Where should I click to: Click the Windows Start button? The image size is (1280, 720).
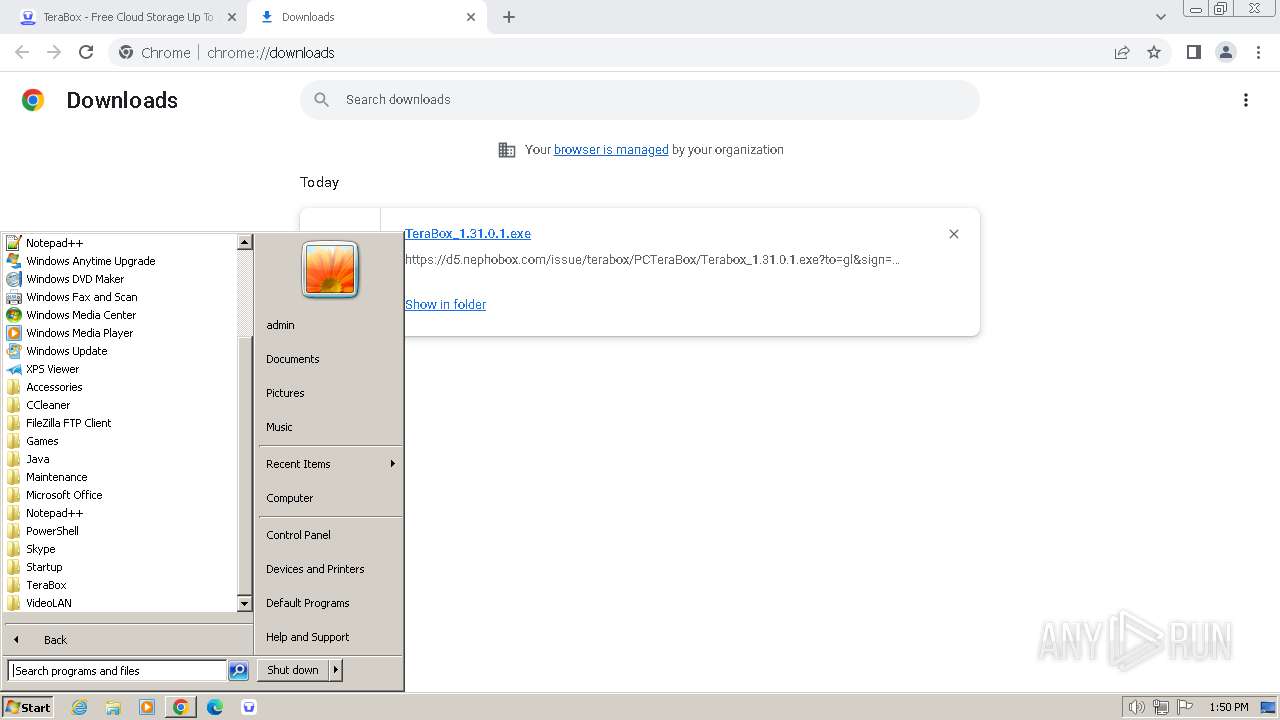28,707
